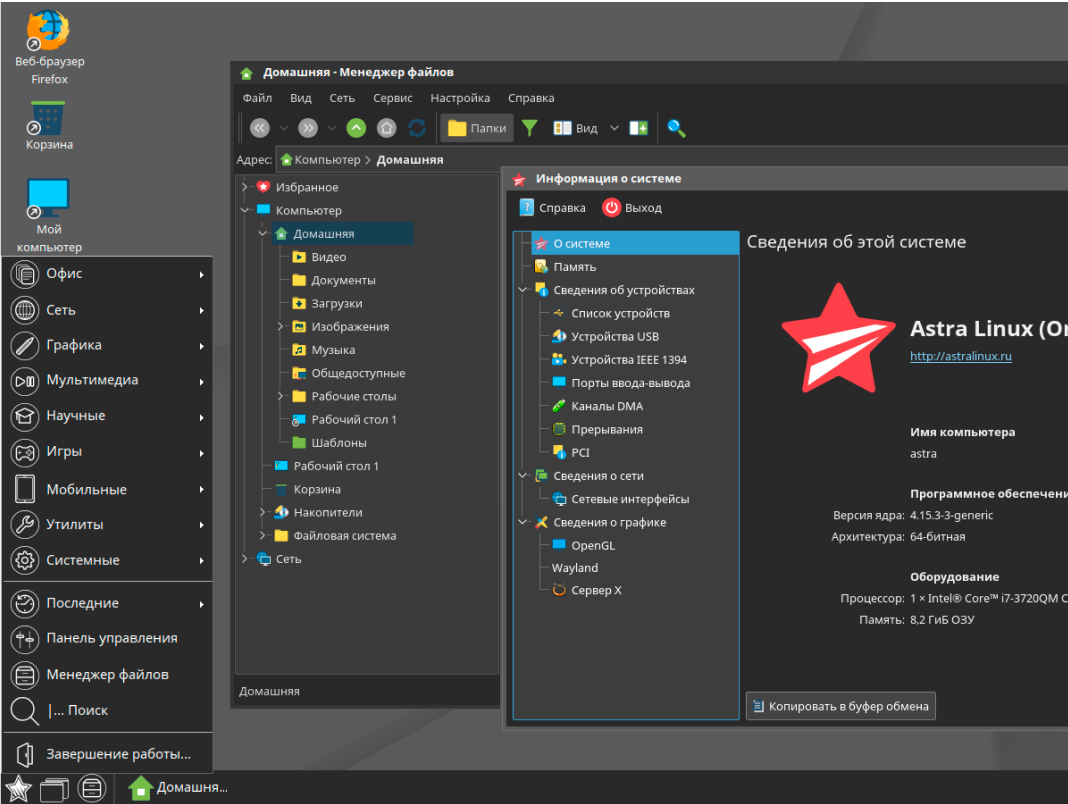
Task: Open the Файл menu
Action: pyautogui.click(x=257, y=98)
